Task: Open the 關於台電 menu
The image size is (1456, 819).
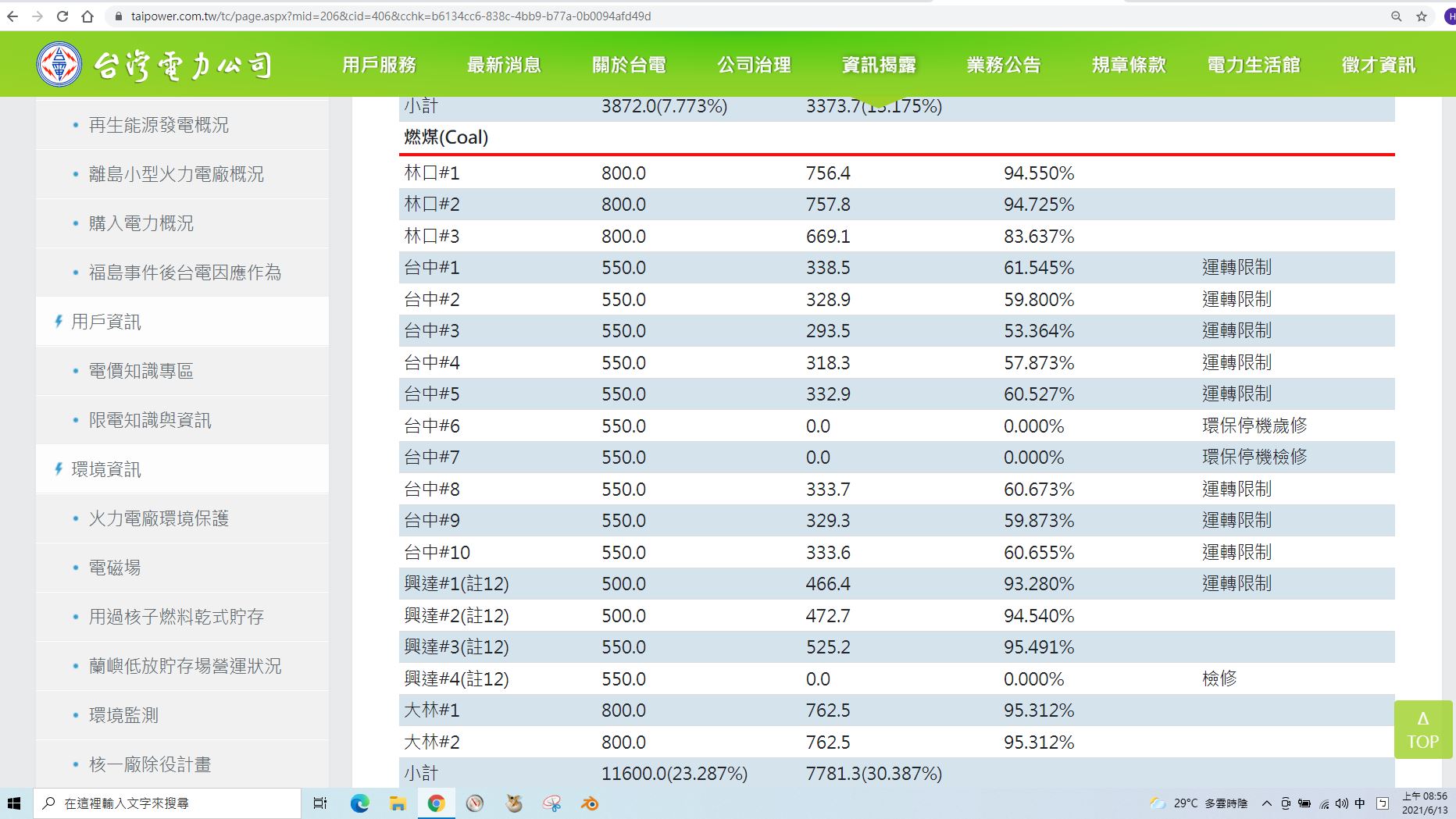Action: [629, 65]
